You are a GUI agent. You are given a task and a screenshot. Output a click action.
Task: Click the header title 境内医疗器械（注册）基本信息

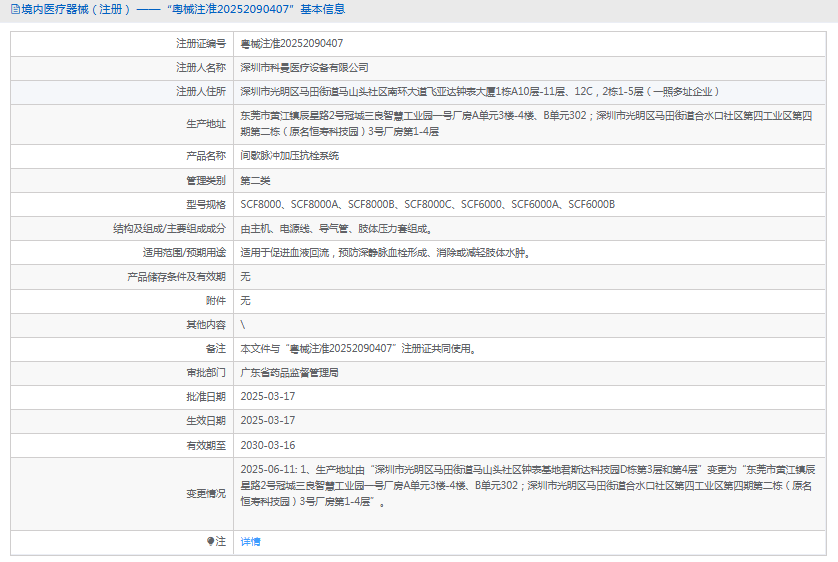[183, 9]
